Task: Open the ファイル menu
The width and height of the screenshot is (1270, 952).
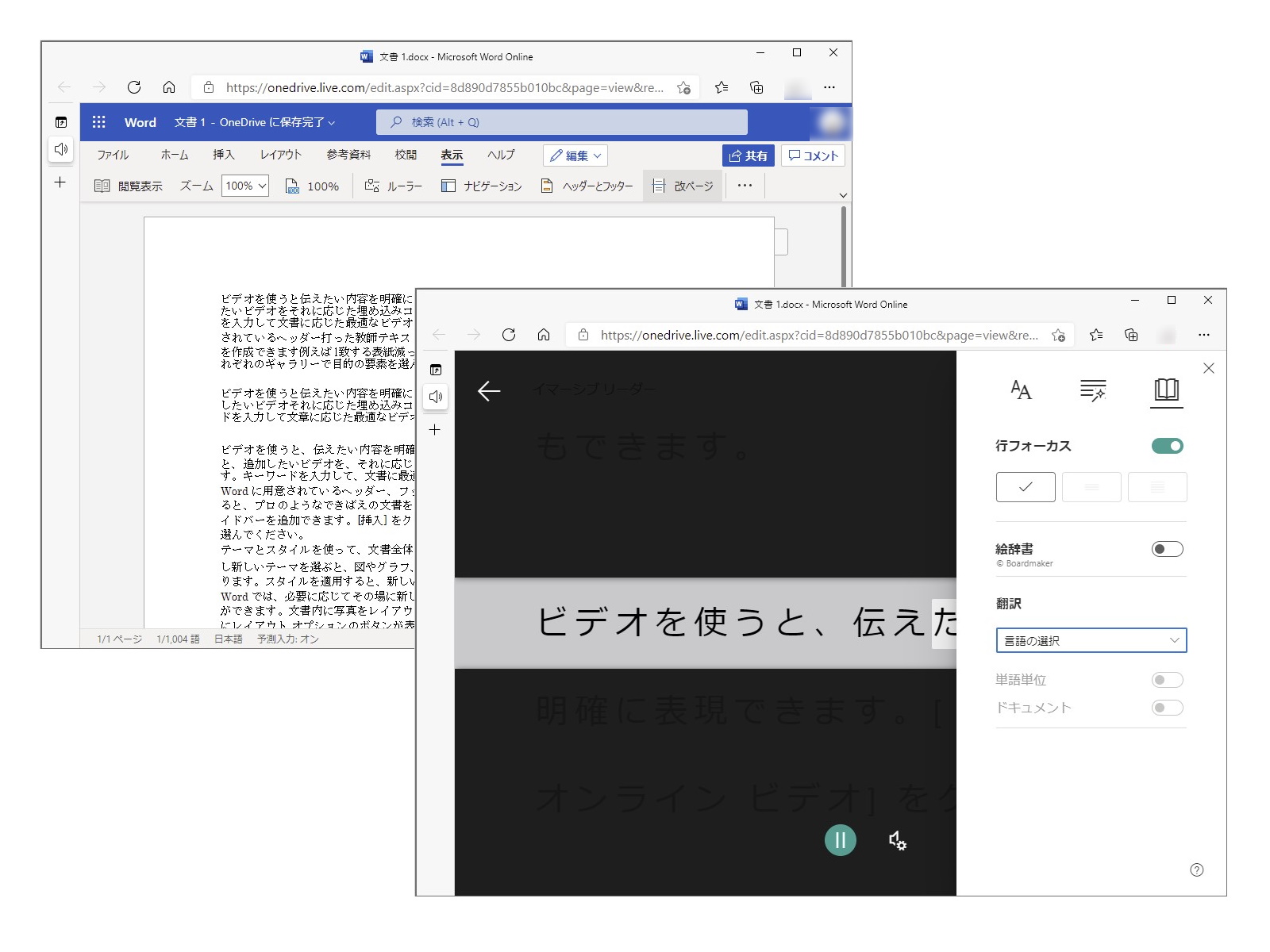Action: (x=114, y=155)
